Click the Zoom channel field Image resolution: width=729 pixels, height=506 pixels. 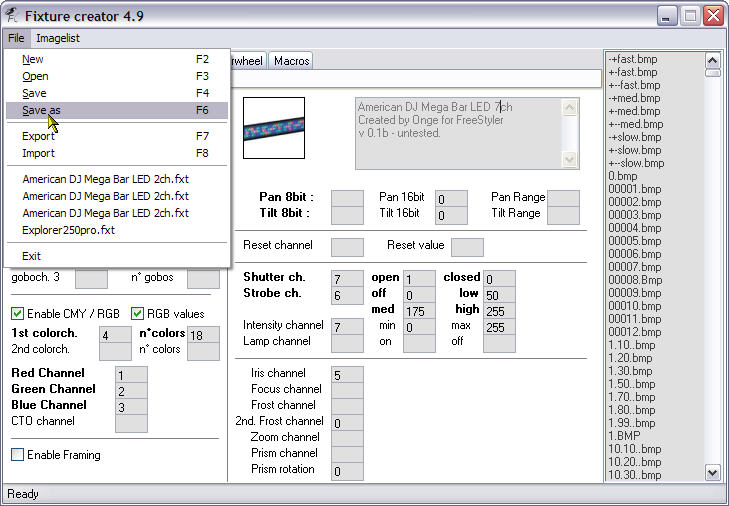click(347, 439)
